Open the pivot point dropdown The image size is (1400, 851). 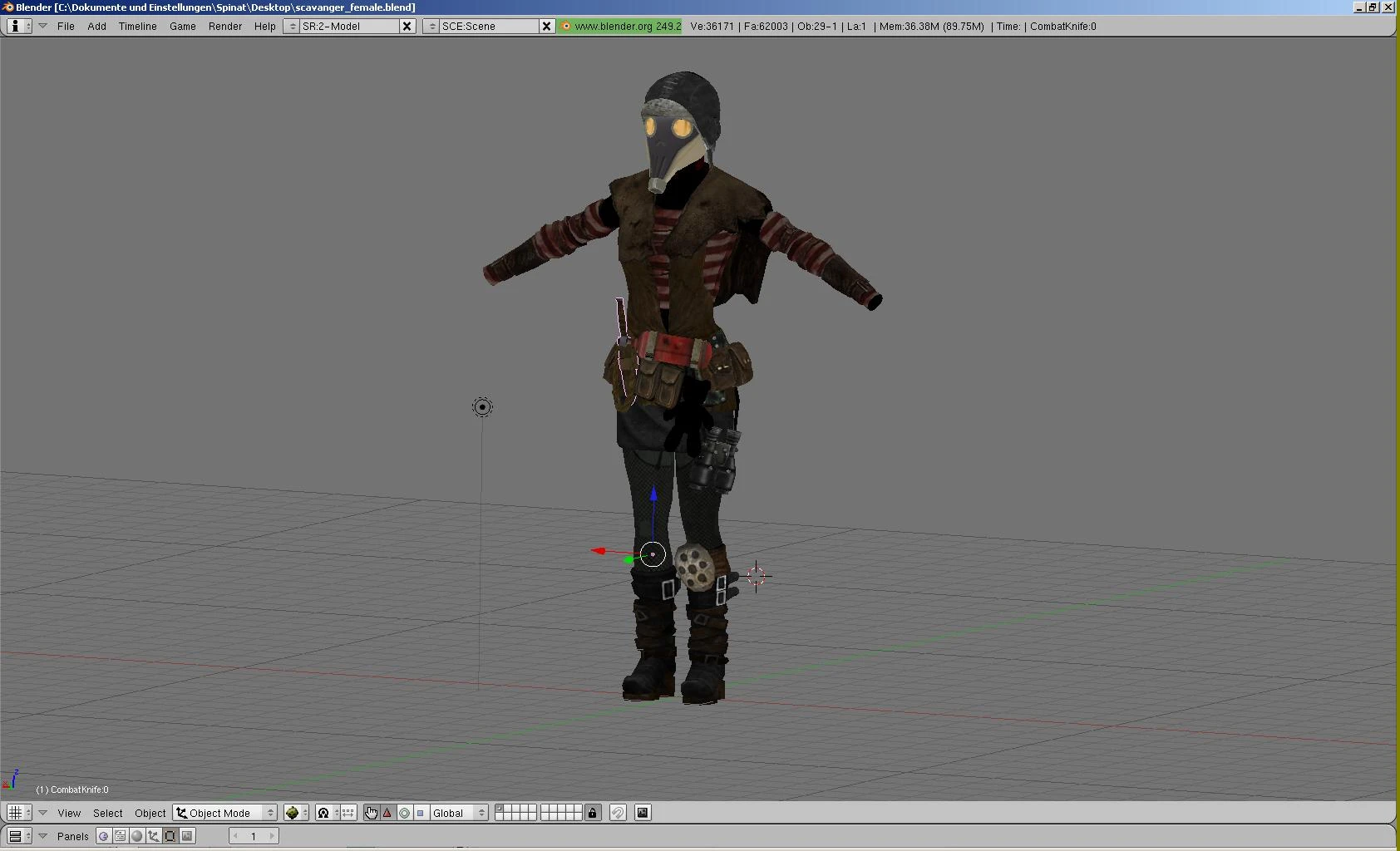click(327, 813)
